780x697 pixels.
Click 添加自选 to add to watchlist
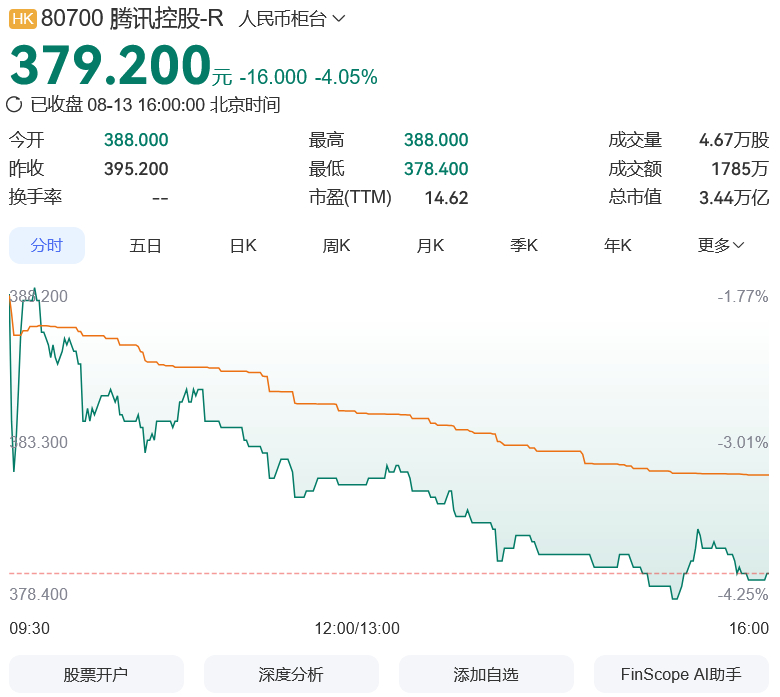pos(486,674)
